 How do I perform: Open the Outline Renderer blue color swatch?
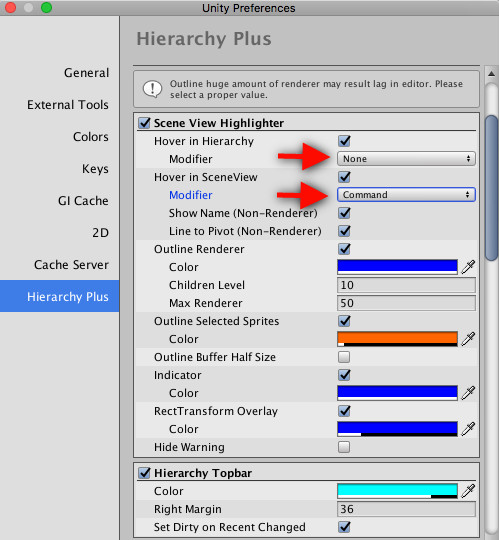(x=397, y=267)
